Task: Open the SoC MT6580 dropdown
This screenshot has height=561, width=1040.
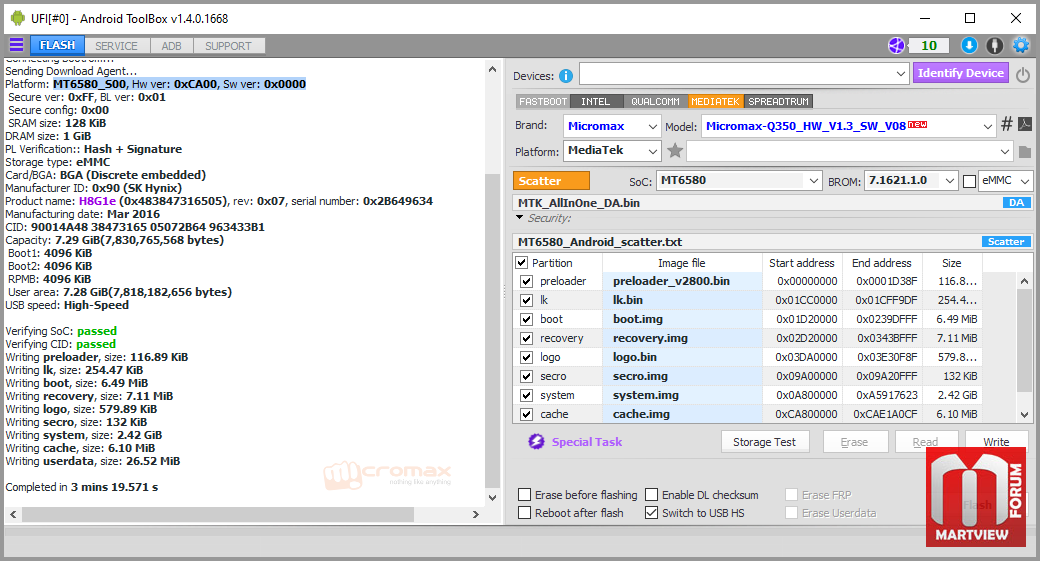Action: [739, 180]
